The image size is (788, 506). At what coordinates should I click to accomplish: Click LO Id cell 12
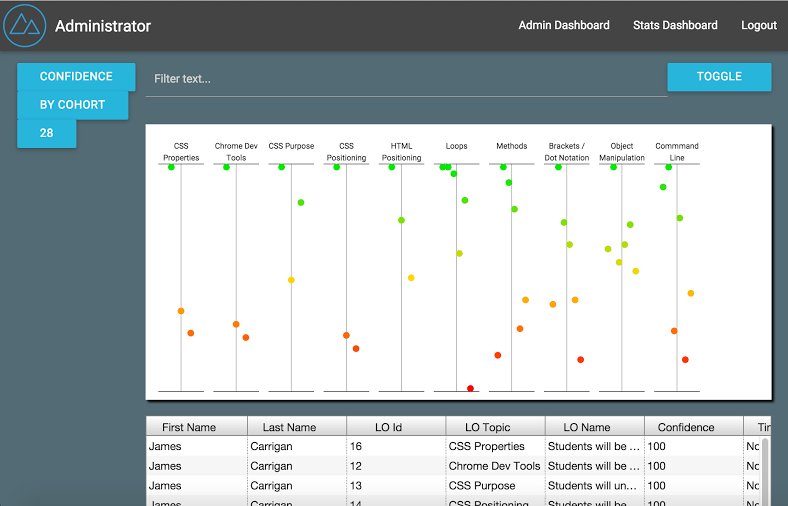[396, 466]
